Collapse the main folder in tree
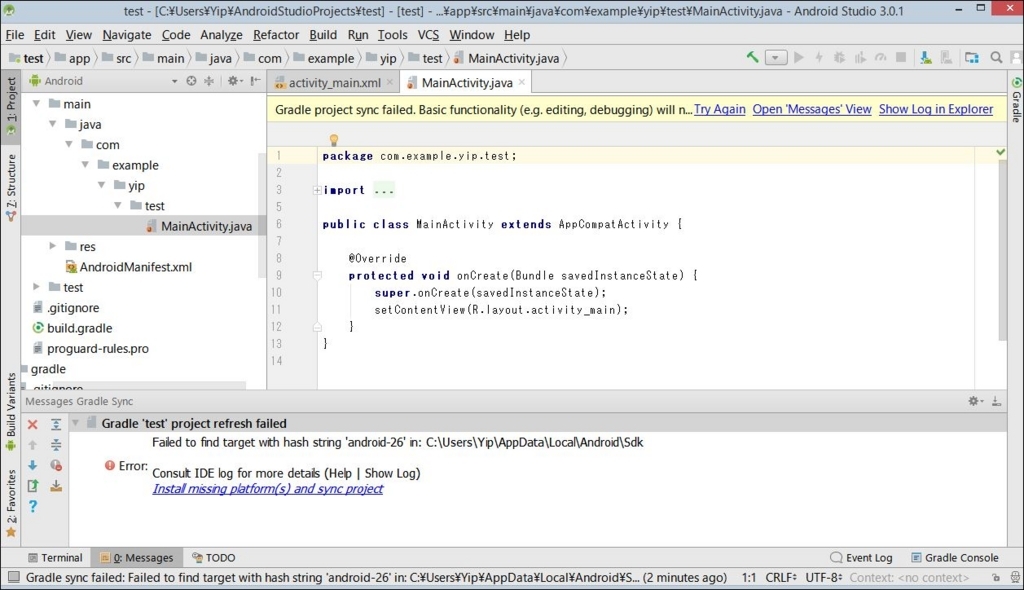Screen dimensions: 1024x590 pyautogui.click(x=37, y=103)
